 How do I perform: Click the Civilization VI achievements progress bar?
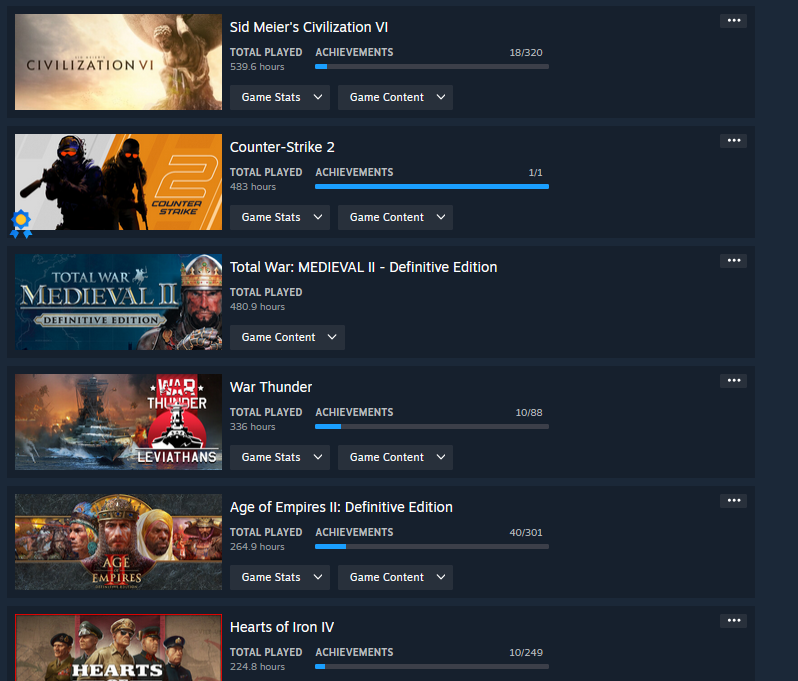tap(432, 67)
